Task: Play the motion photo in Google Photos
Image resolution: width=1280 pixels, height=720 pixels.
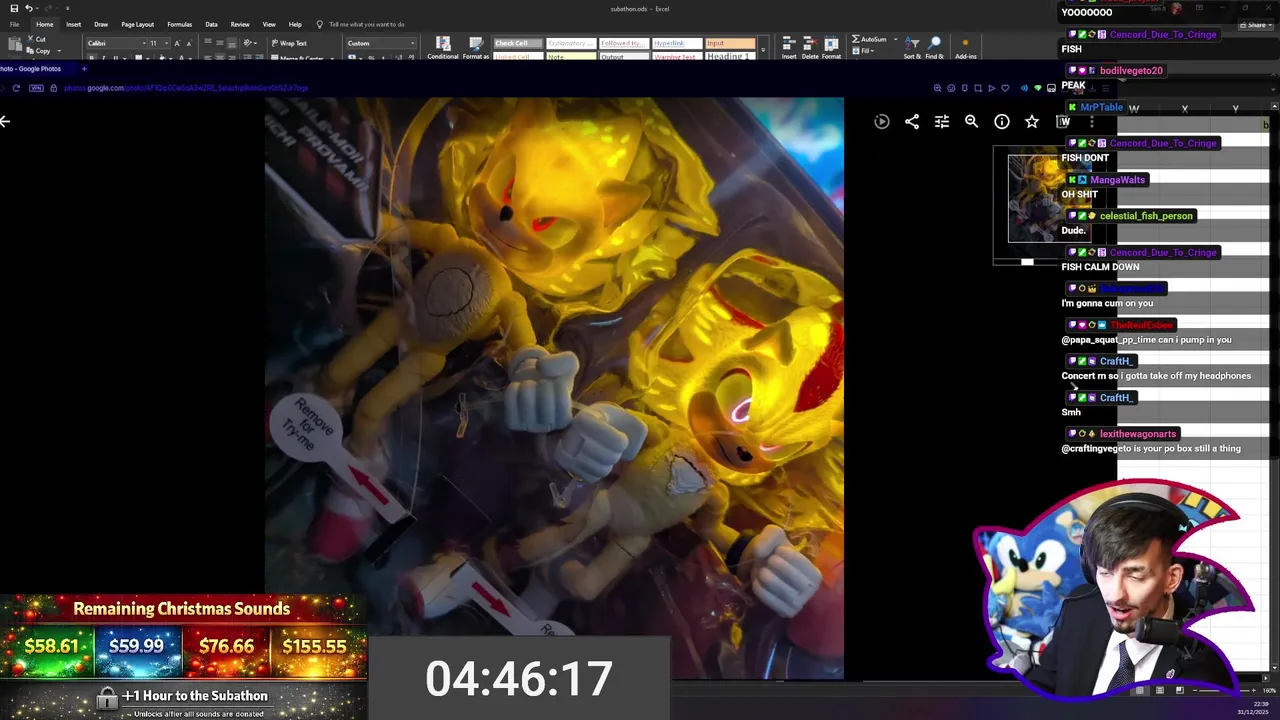Action: (x=881, y=121)
